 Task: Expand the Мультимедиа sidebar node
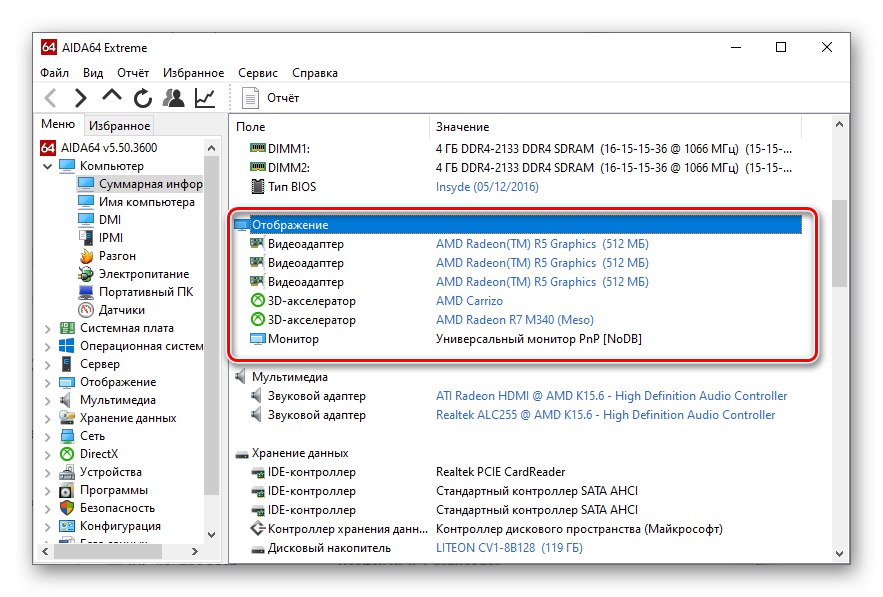point(48,400)
